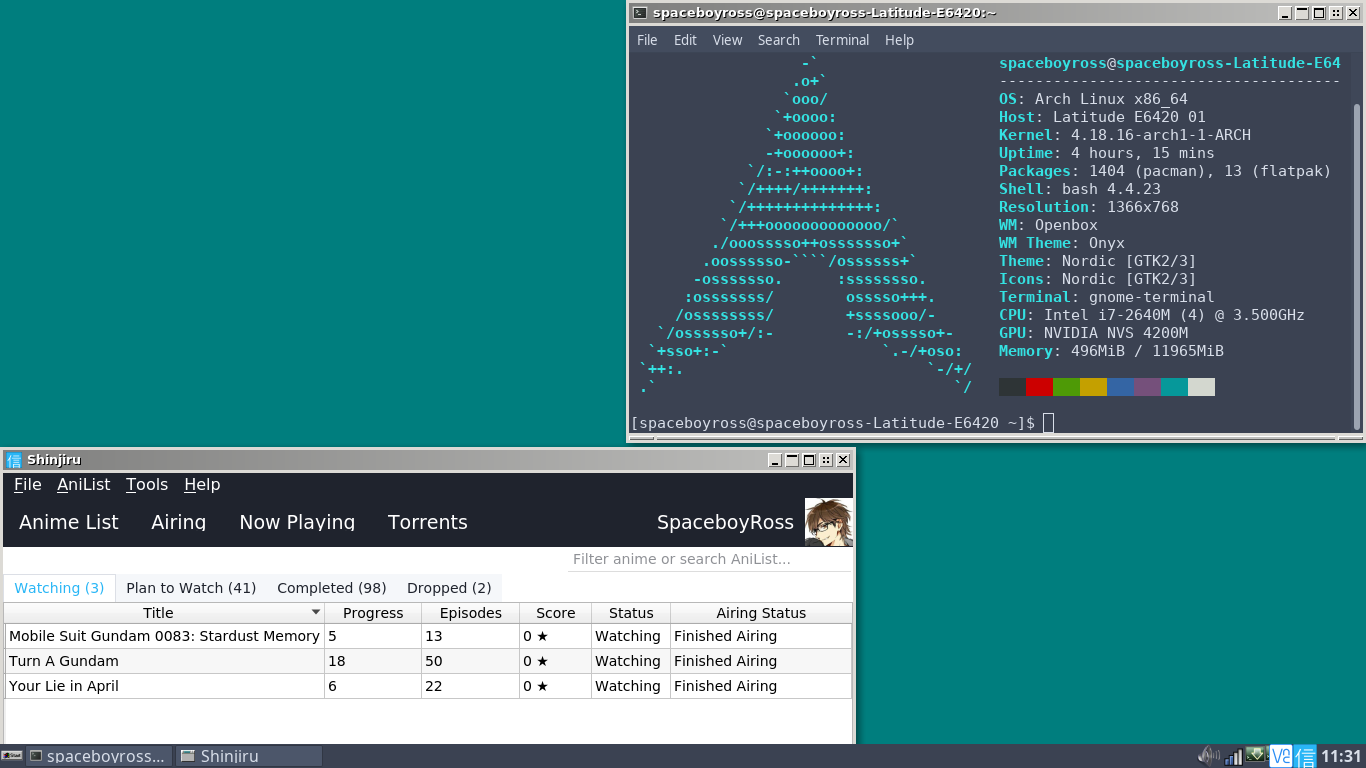
Task: Click the 'WM: Openbox' line in terminal
Action: [x=1048, y=225]
